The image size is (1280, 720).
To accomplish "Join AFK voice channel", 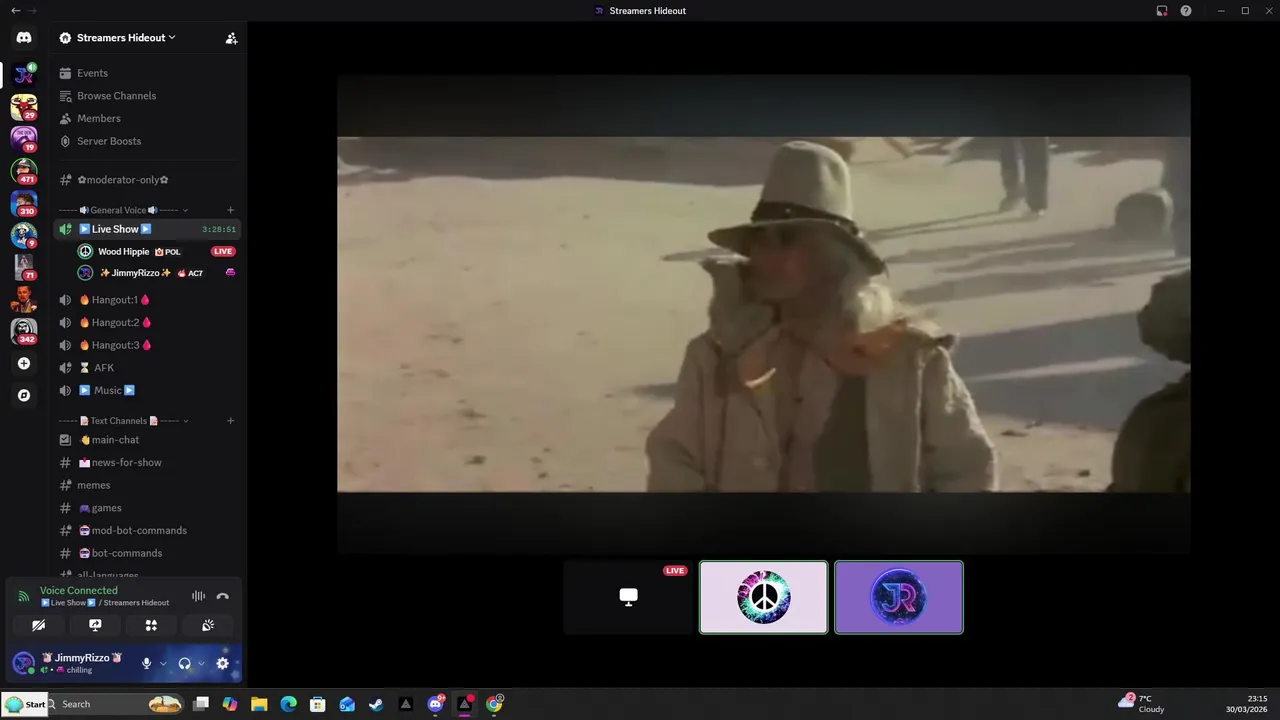I will click(147, 368).
